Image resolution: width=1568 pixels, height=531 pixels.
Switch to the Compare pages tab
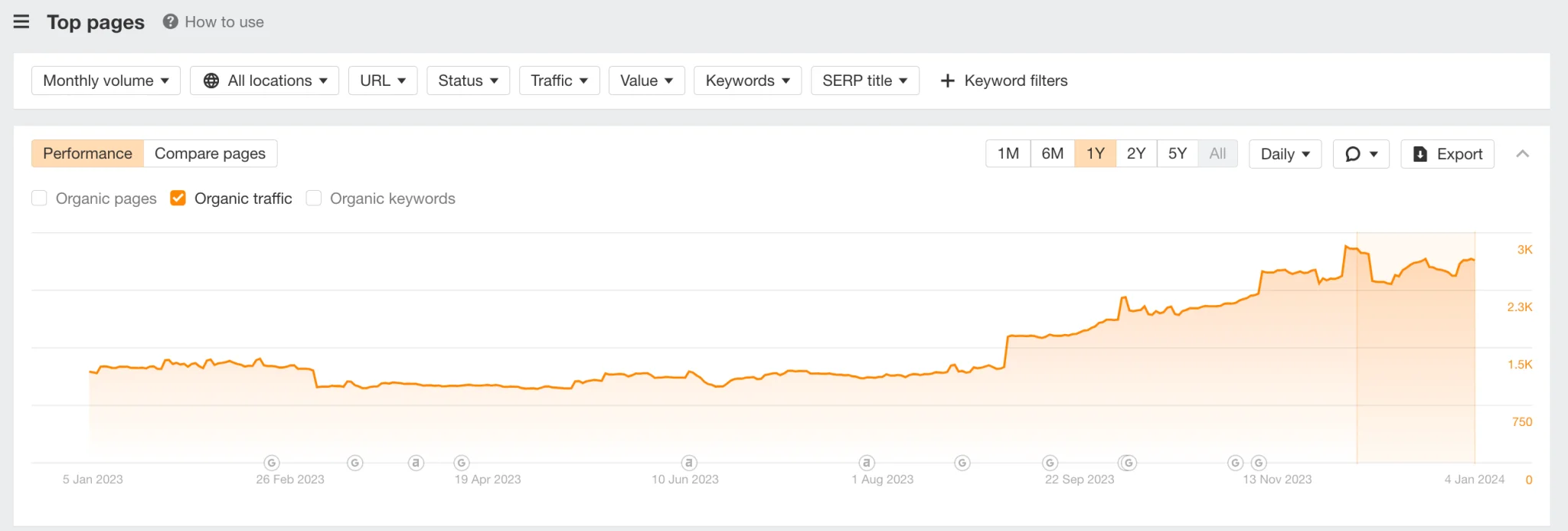click(210, 153)
